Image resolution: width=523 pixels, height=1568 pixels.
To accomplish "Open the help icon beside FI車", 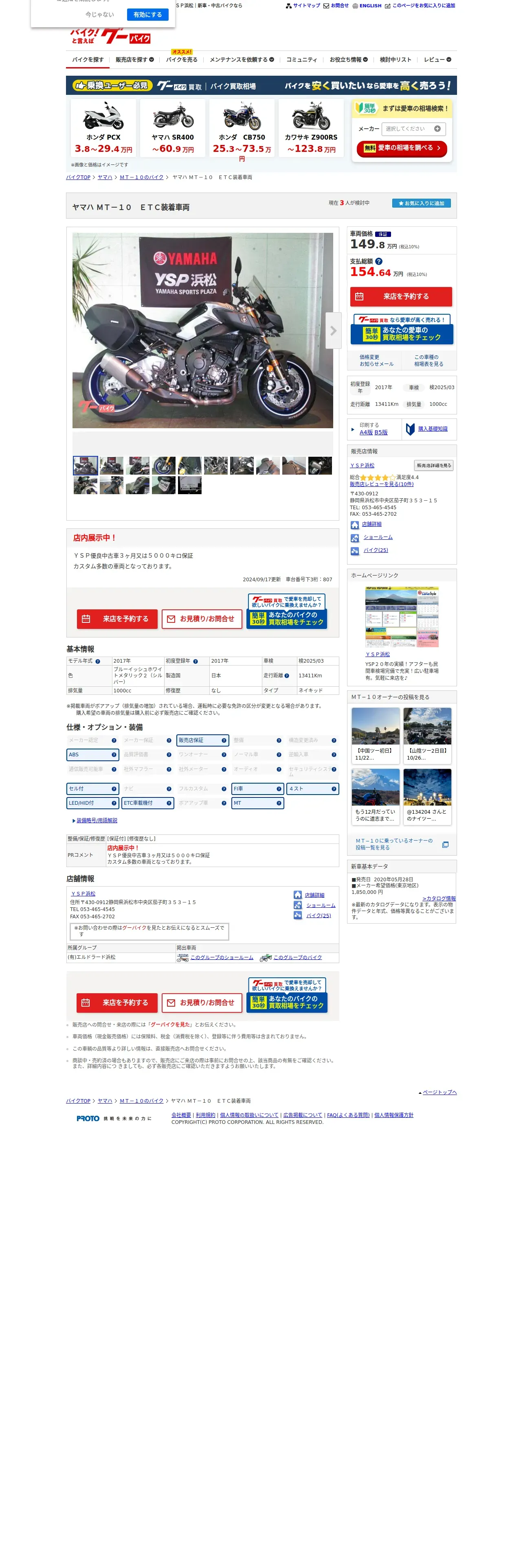I will pyautogui.click(x=279, y=789).
